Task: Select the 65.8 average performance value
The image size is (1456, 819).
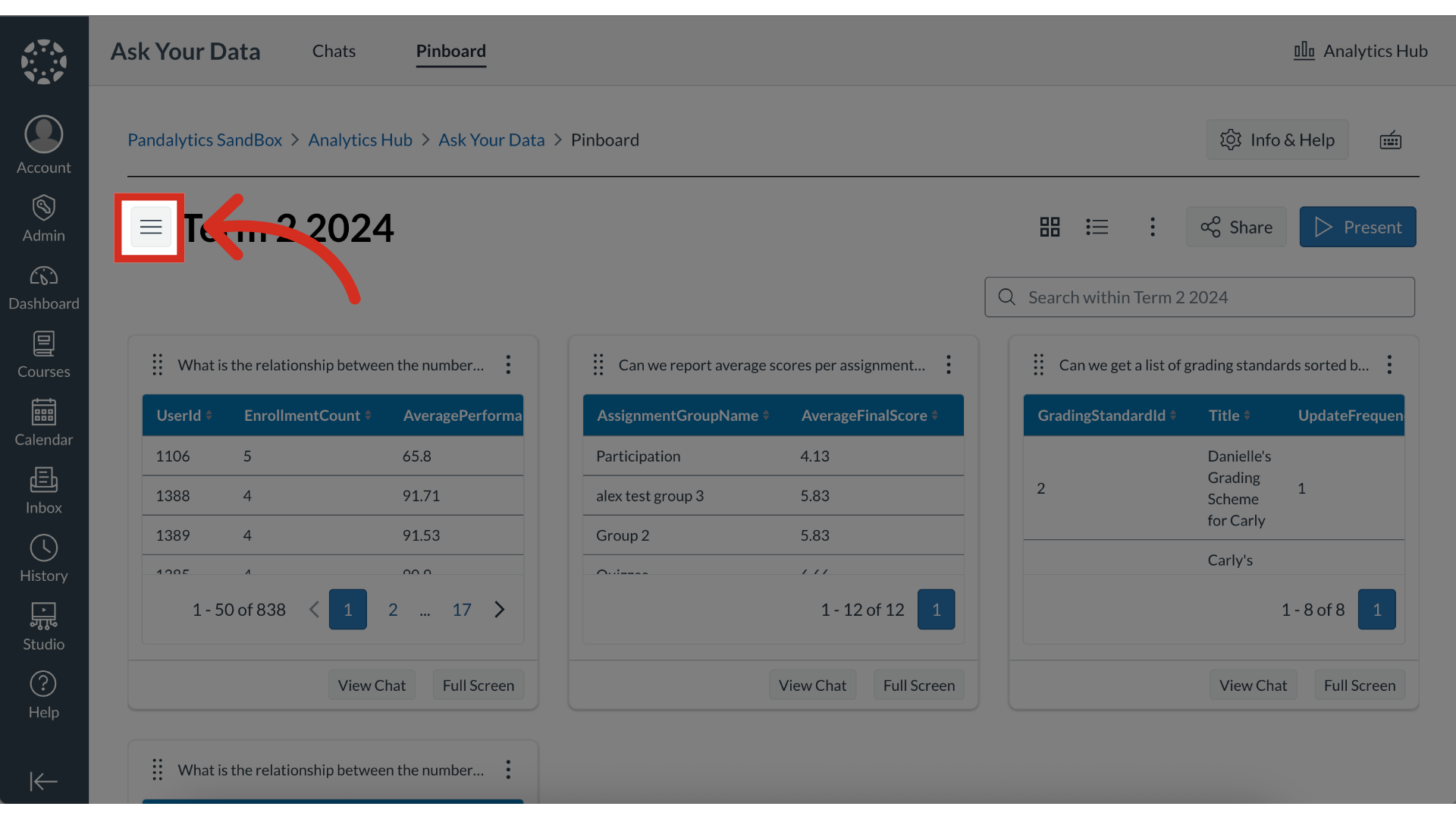Action: coord(417,457)
